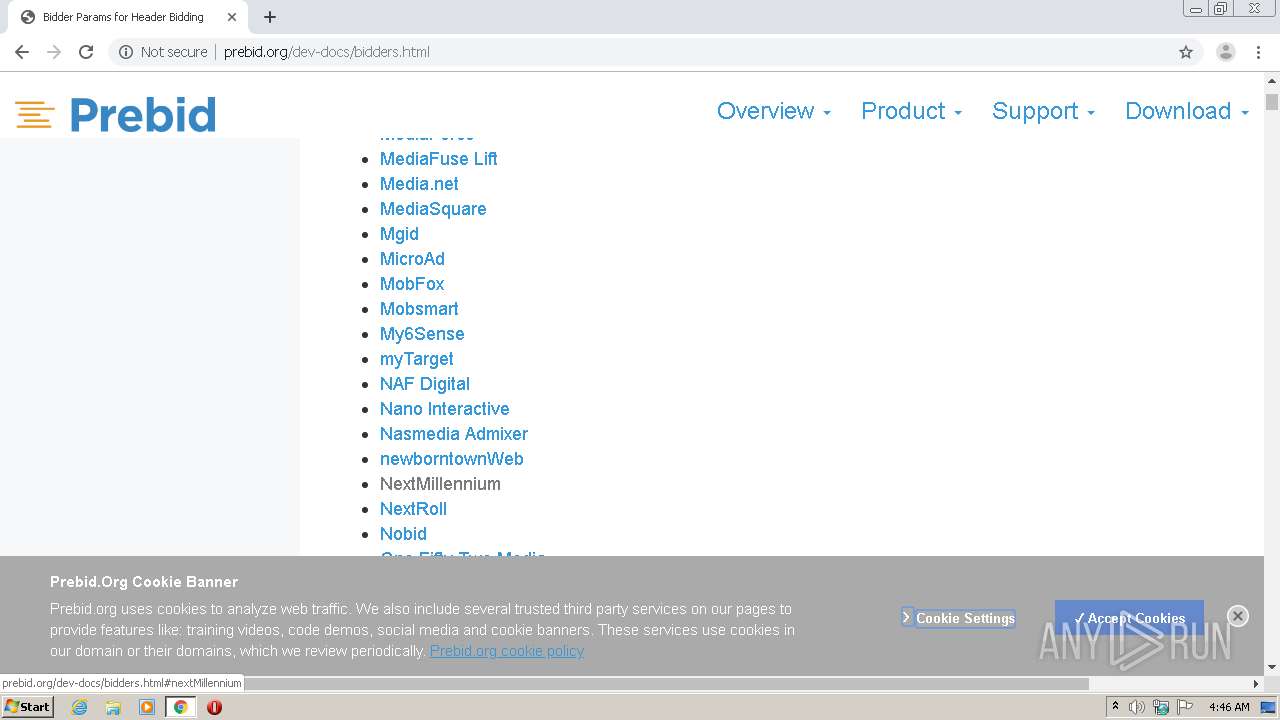This screenshot has width=1280, height=720.
Task: Click vertical scrollbar down arrow
Action: coord(1272,667)
